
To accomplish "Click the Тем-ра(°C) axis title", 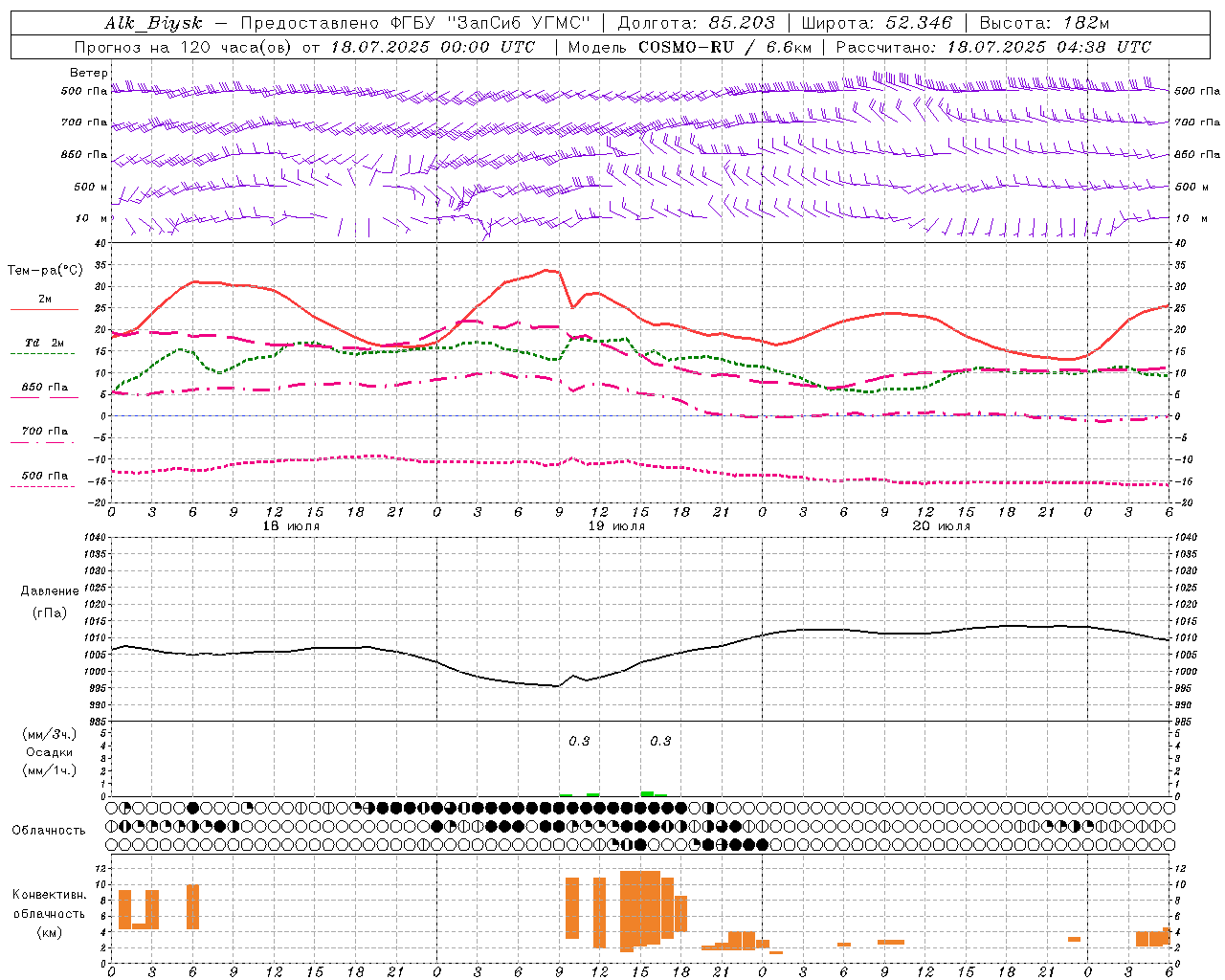I will [x=45, y=271].
